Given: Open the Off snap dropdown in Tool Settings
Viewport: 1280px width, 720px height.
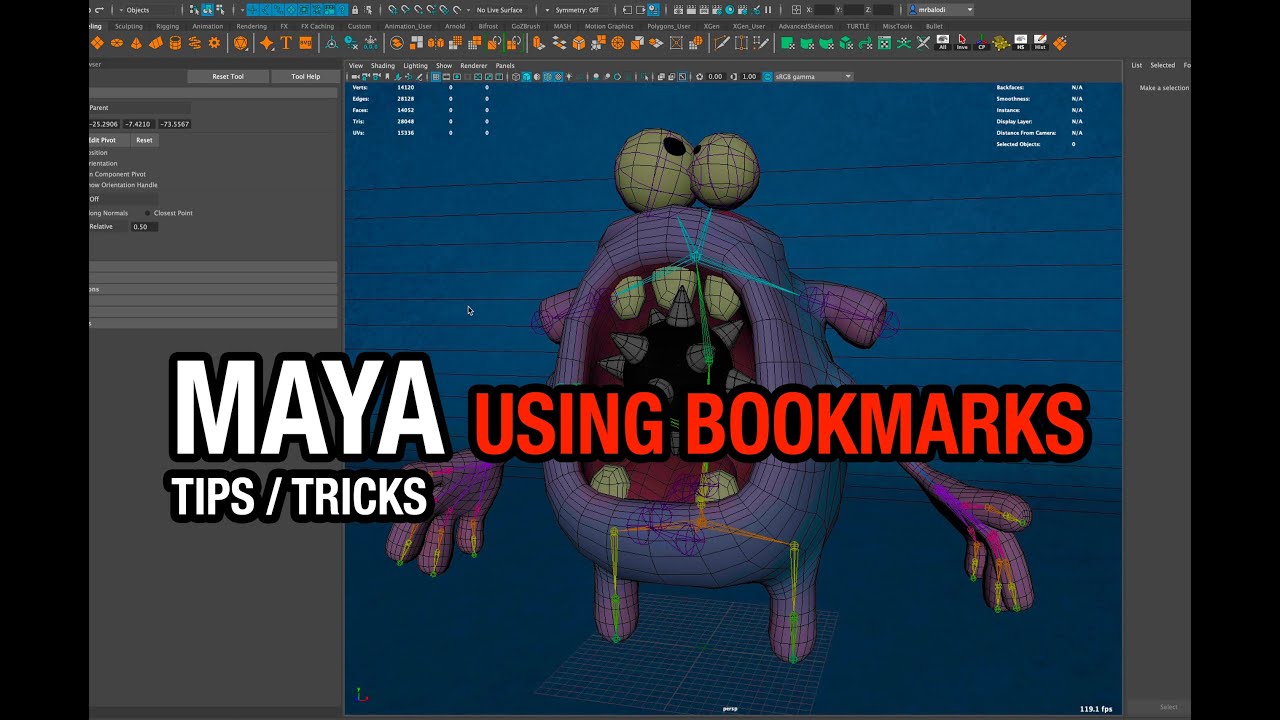Looking at the screenshot, I should 124,199.
